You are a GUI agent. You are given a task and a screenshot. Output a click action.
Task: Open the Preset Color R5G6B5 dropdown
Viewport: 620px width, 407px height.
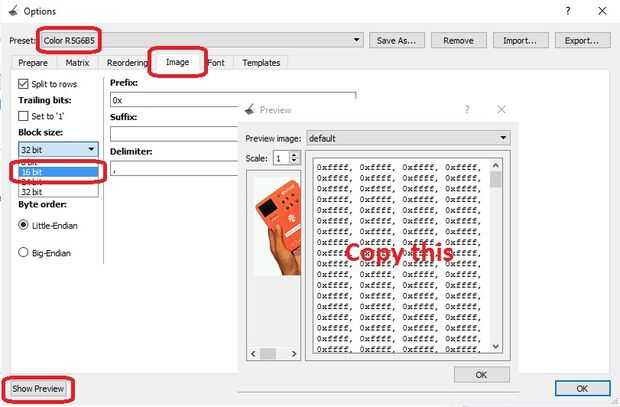coord(202,40)
